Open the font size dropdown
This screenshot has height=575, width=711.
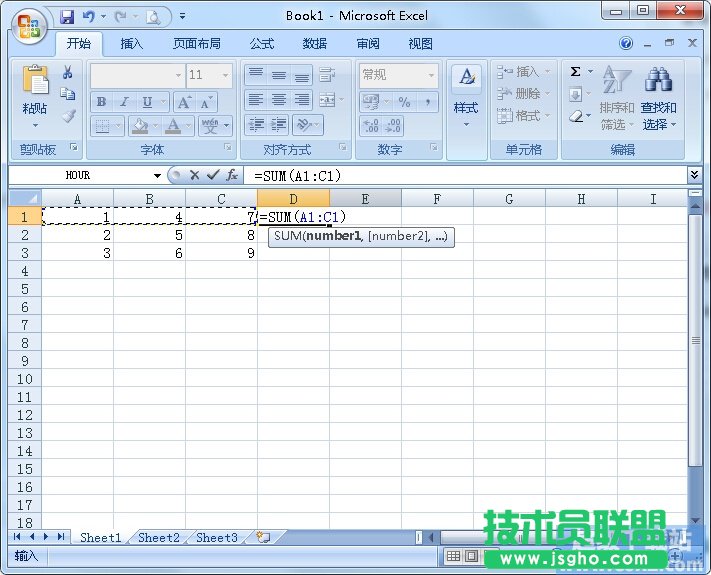click(x=226, y=75)
